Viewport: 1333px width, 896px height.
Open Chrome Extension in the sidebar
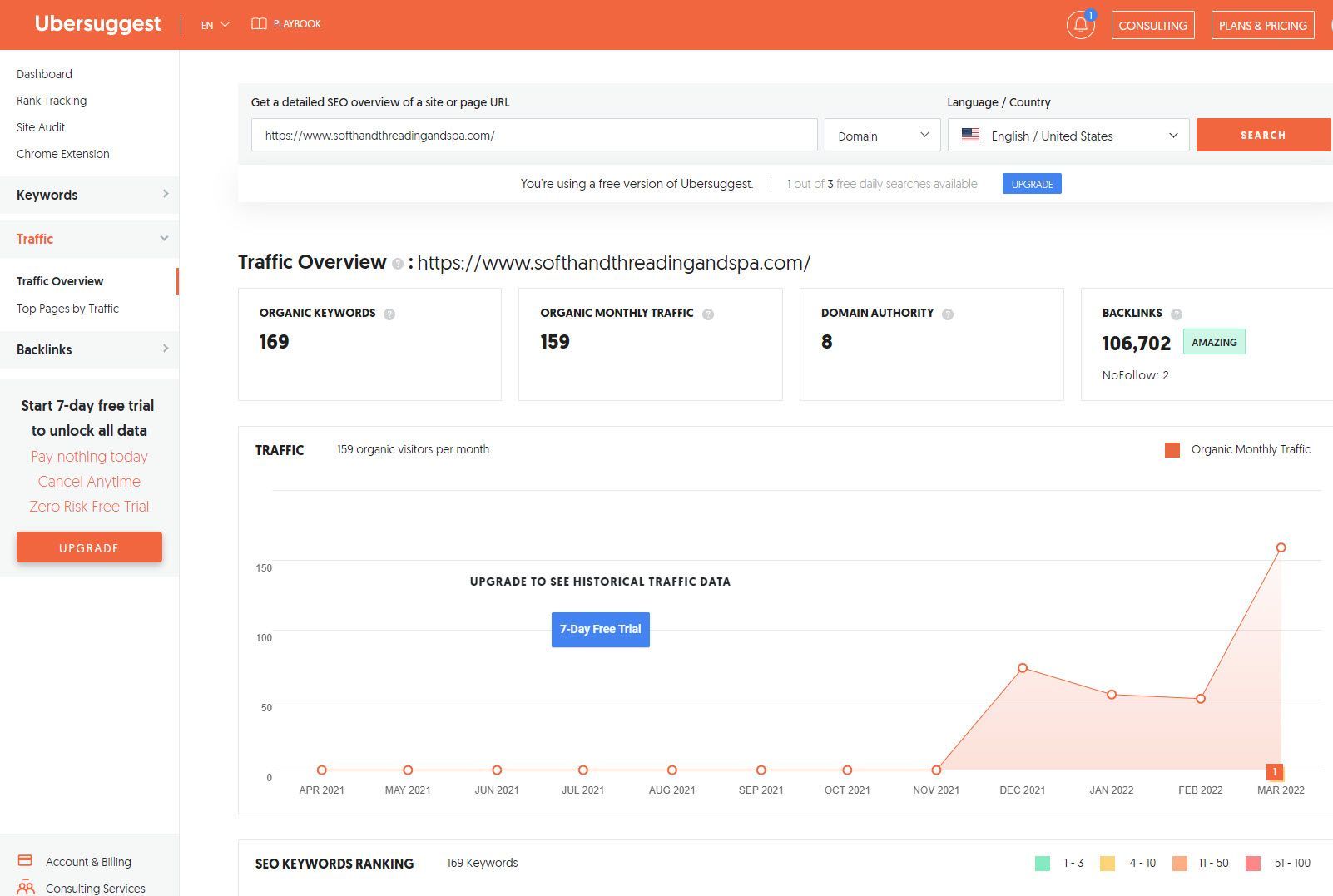[63, 154]
